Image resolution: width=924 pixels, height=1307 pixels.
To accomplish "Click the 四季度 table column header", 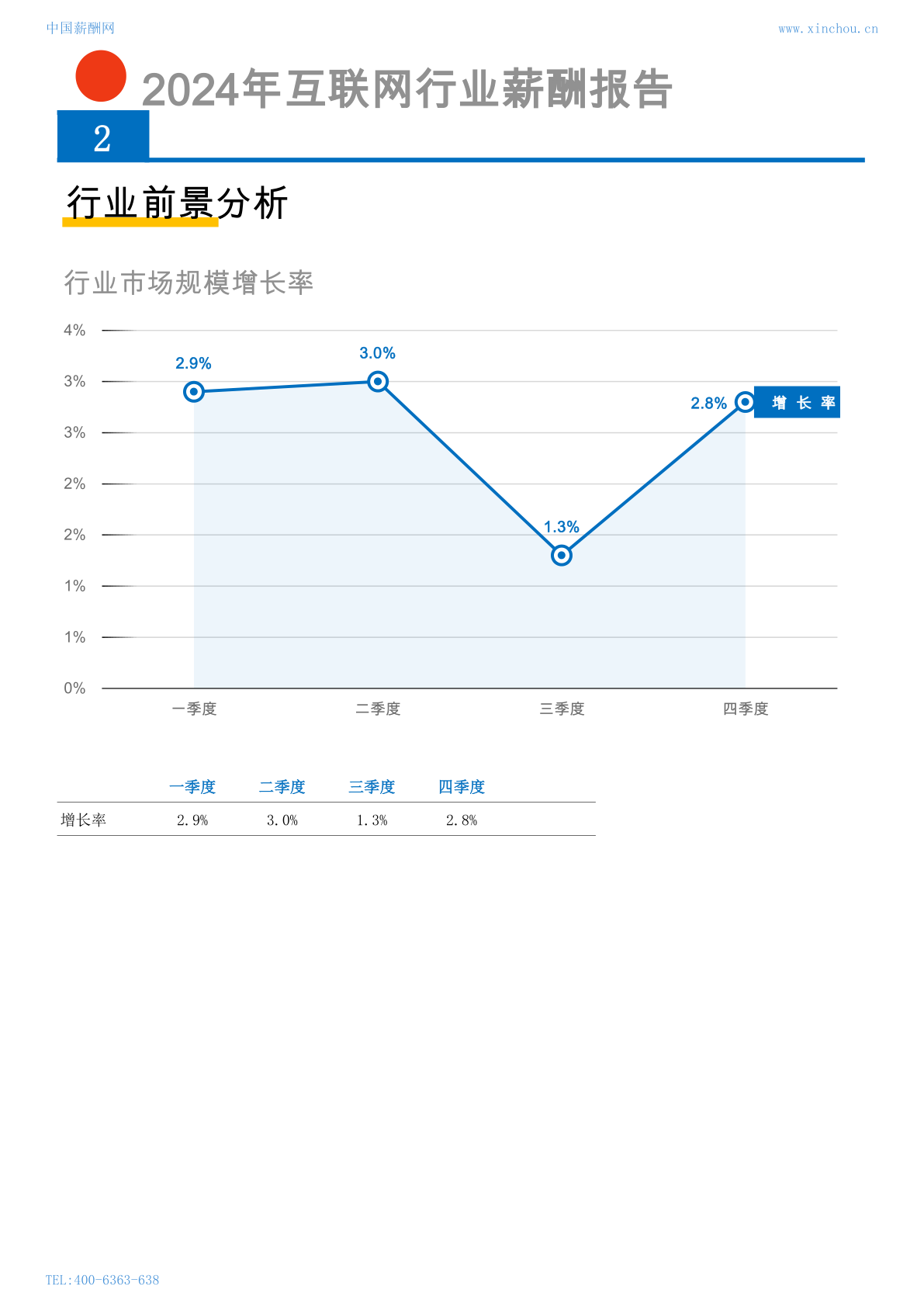I will 462,787.
